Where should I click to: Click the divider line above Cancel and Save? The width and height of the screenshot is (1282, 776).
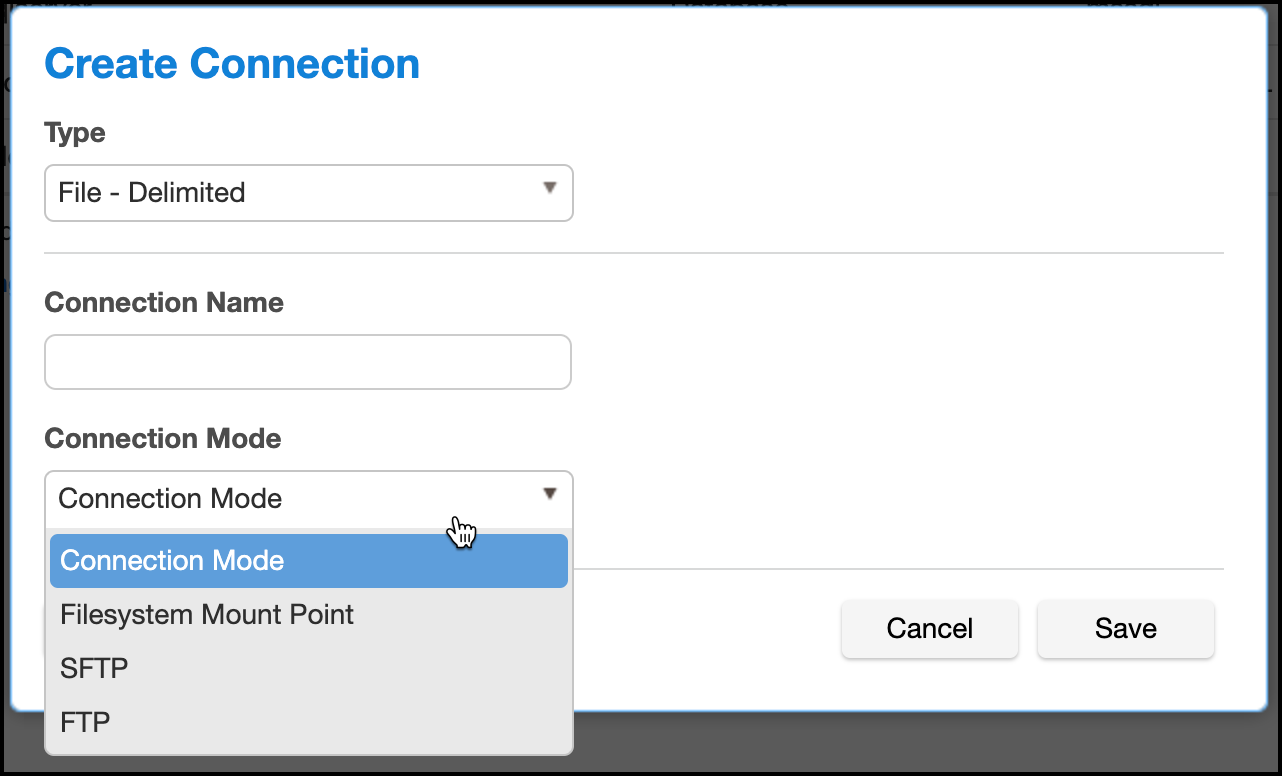[900, 569]
